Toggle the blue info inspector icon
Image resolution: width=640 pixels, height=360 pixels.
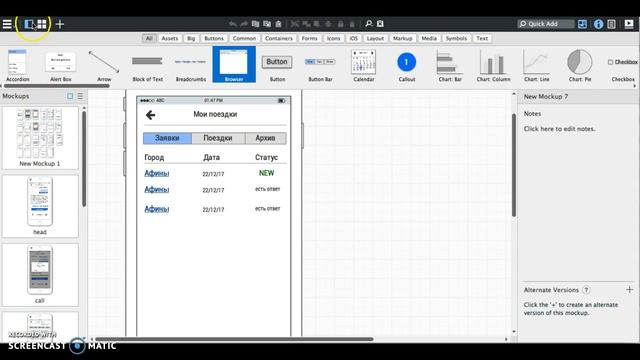coord(598,24)
